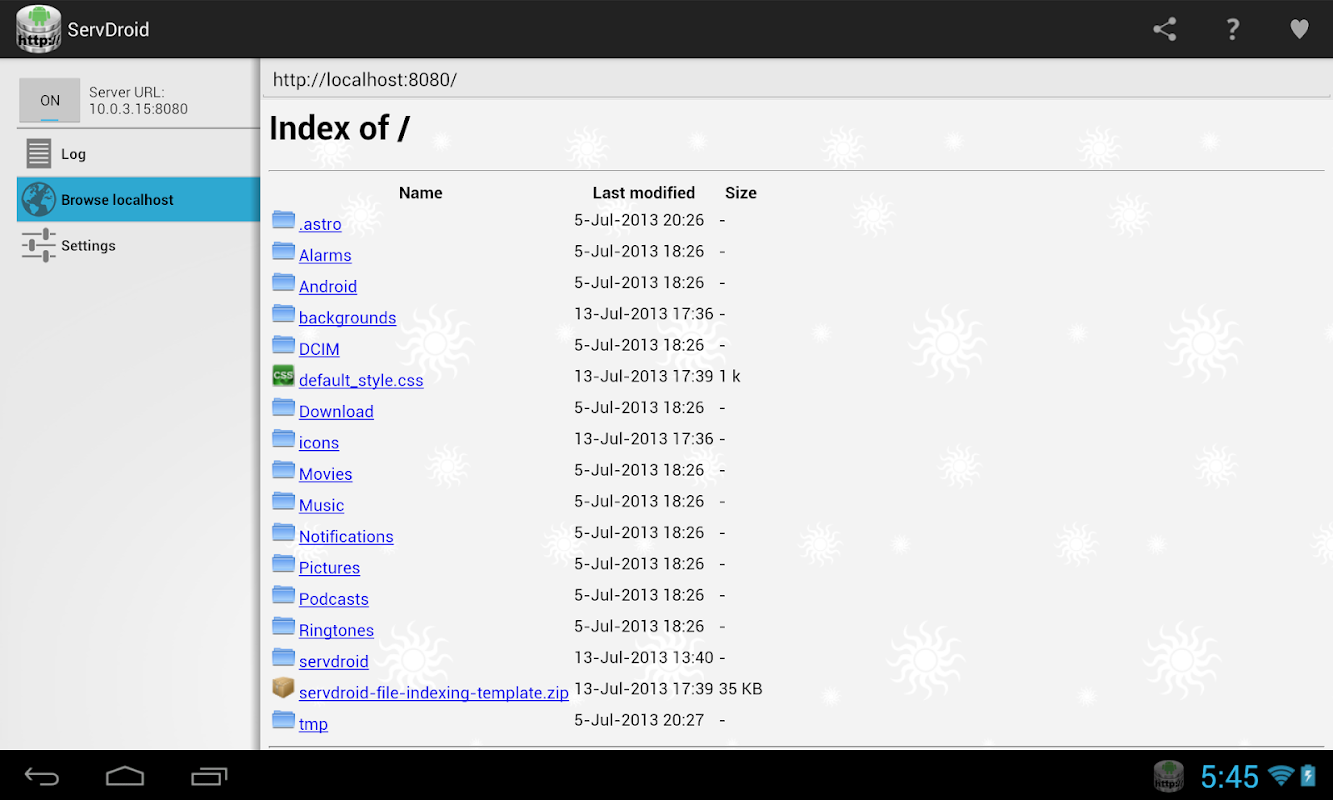Open the Android folder link

pyautogui.click(x=328, y=286)
